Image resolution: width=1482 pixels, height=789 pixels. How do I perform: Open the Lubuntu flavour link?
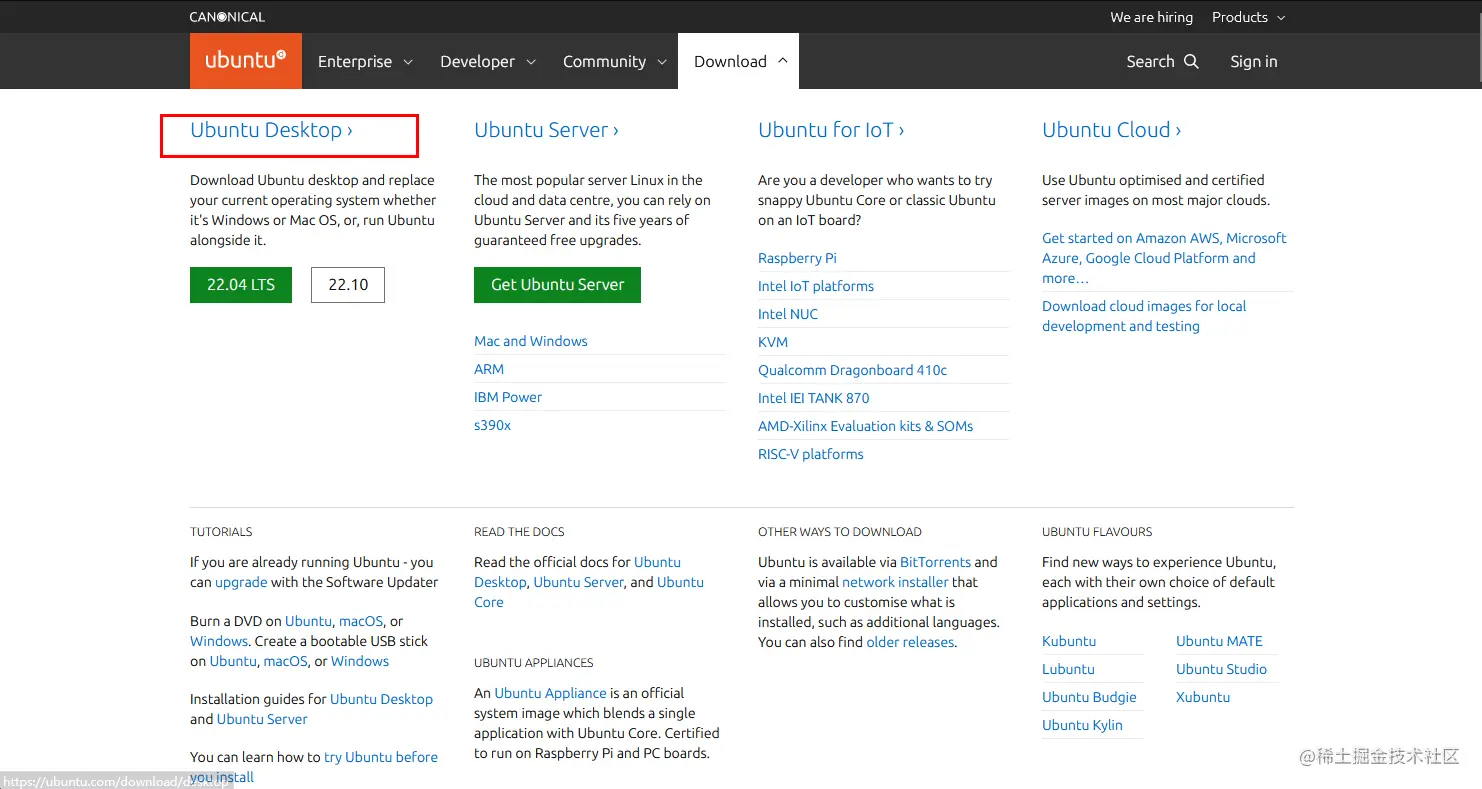click(1068, 669)
